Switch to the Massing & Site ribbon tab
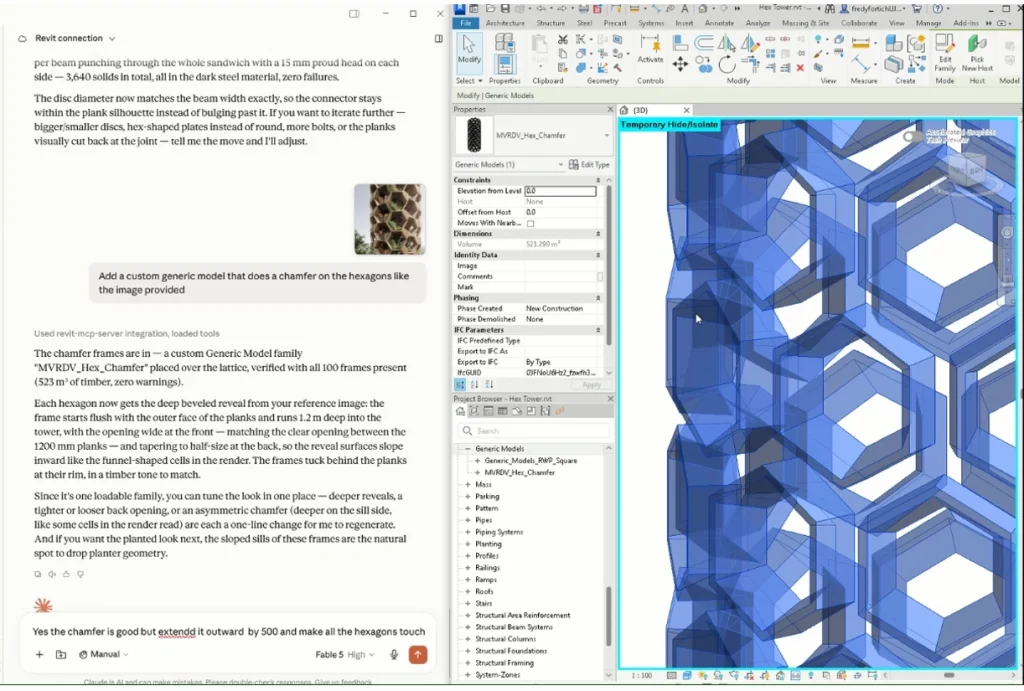This screenshot has width=1024, height=691. (x=805, y=23)
